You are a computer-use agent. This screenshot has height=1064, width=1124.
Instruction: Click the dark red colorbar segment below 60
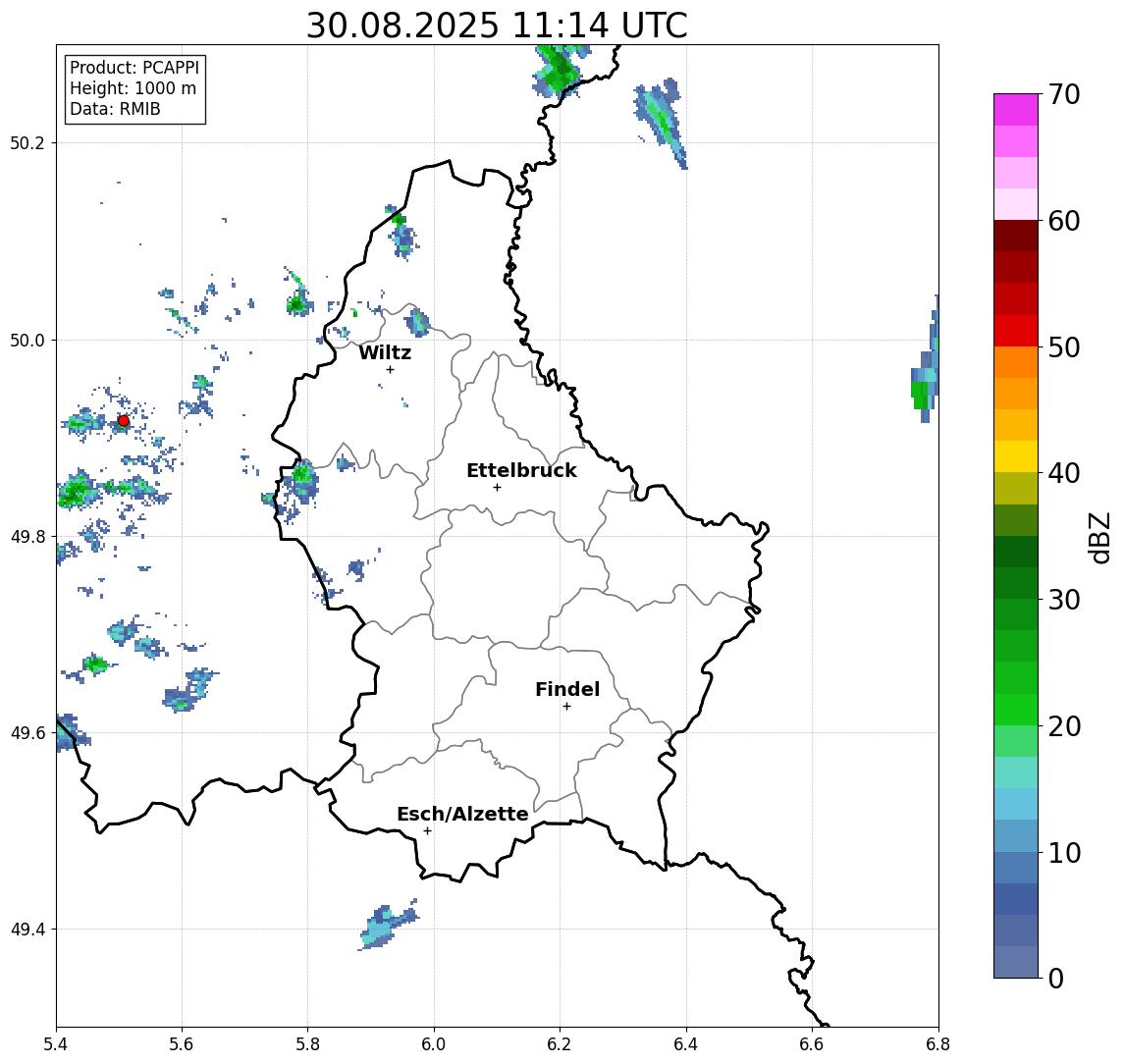[1016, 236]
